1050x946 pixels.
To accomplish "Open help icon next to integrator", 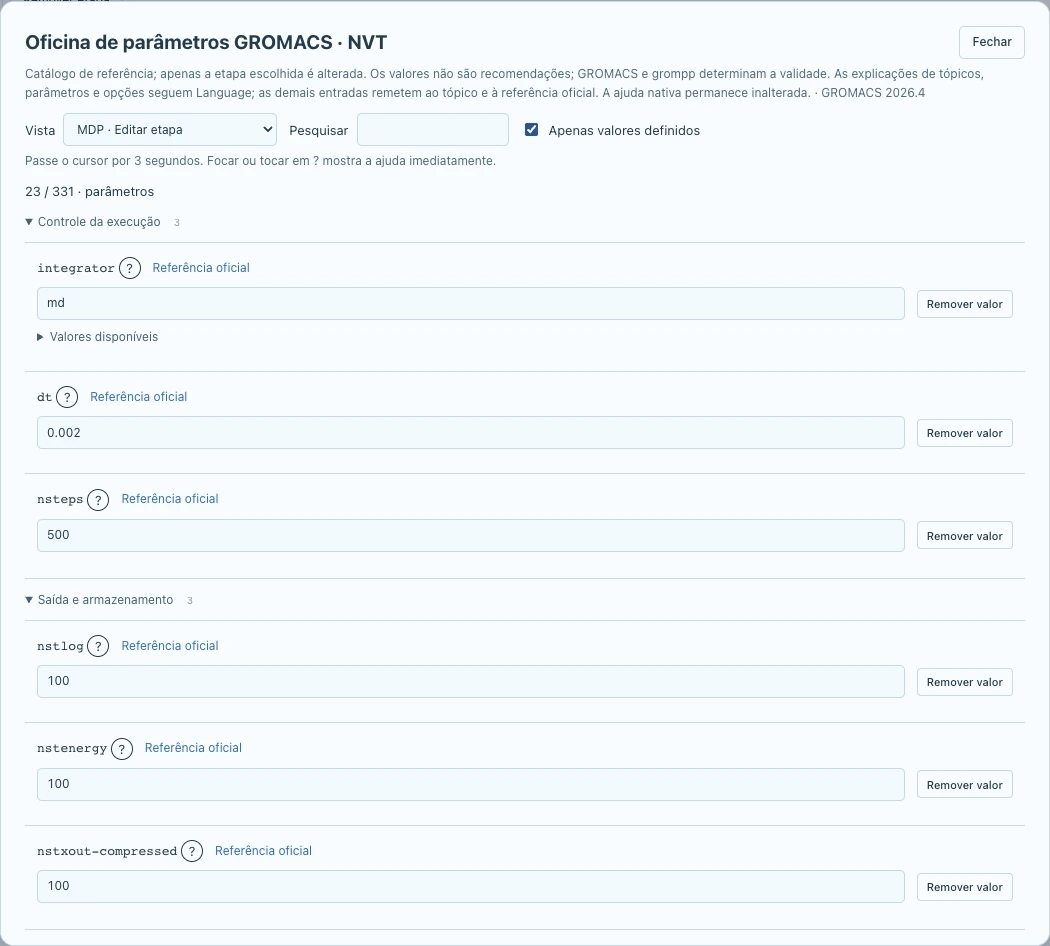I will tap(130, 268).
